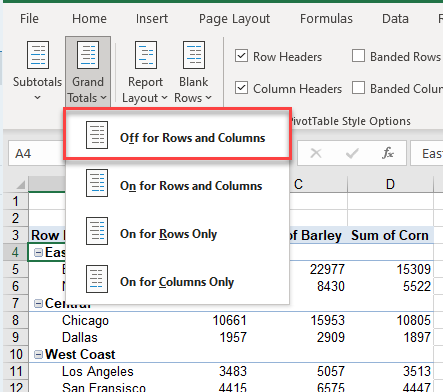Click the cell with value 1957
Screen dimensions: 443x392
(x=233, y=337)
